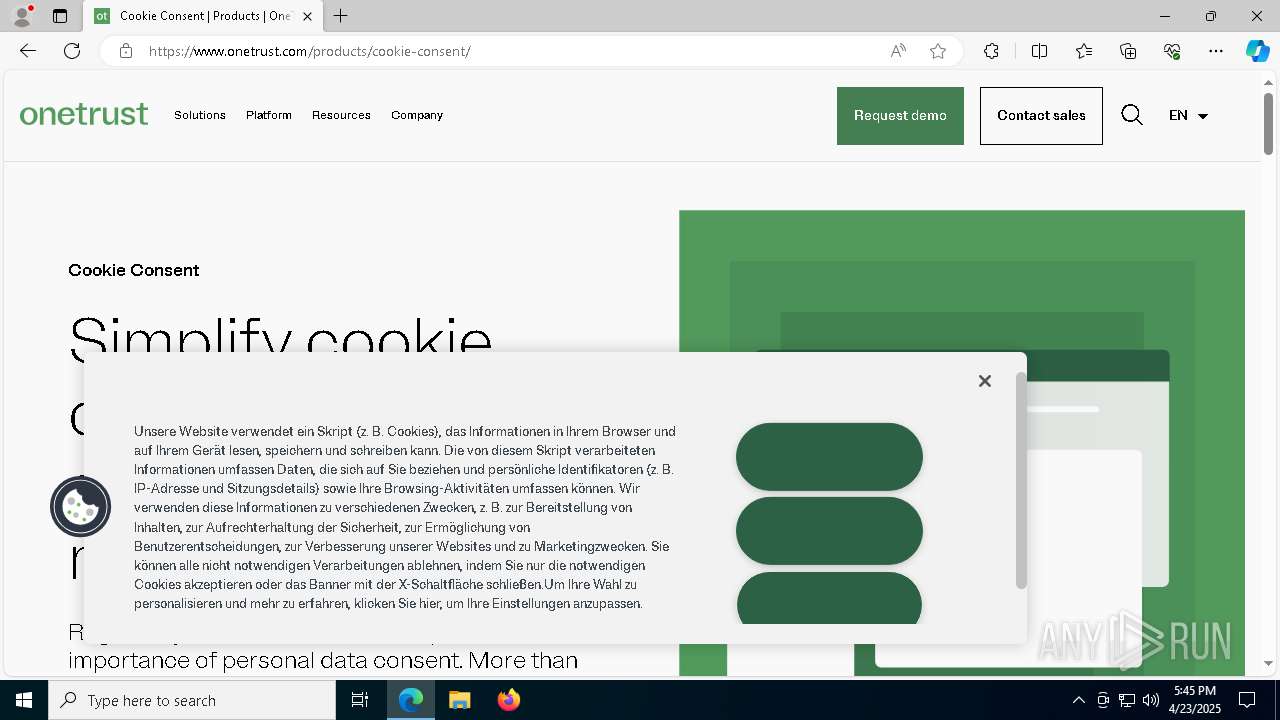Close the cookie banner with X

(x=985, y=381)
